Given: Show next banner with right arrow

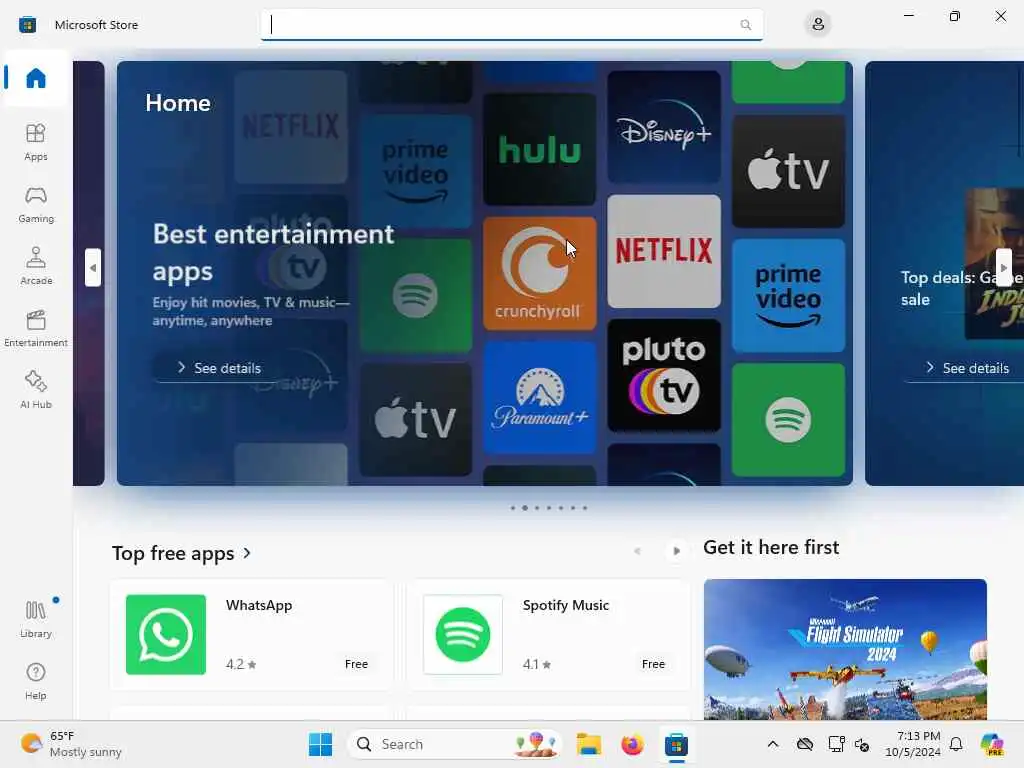Looking at the screenshot, I should pos(1004,267).
